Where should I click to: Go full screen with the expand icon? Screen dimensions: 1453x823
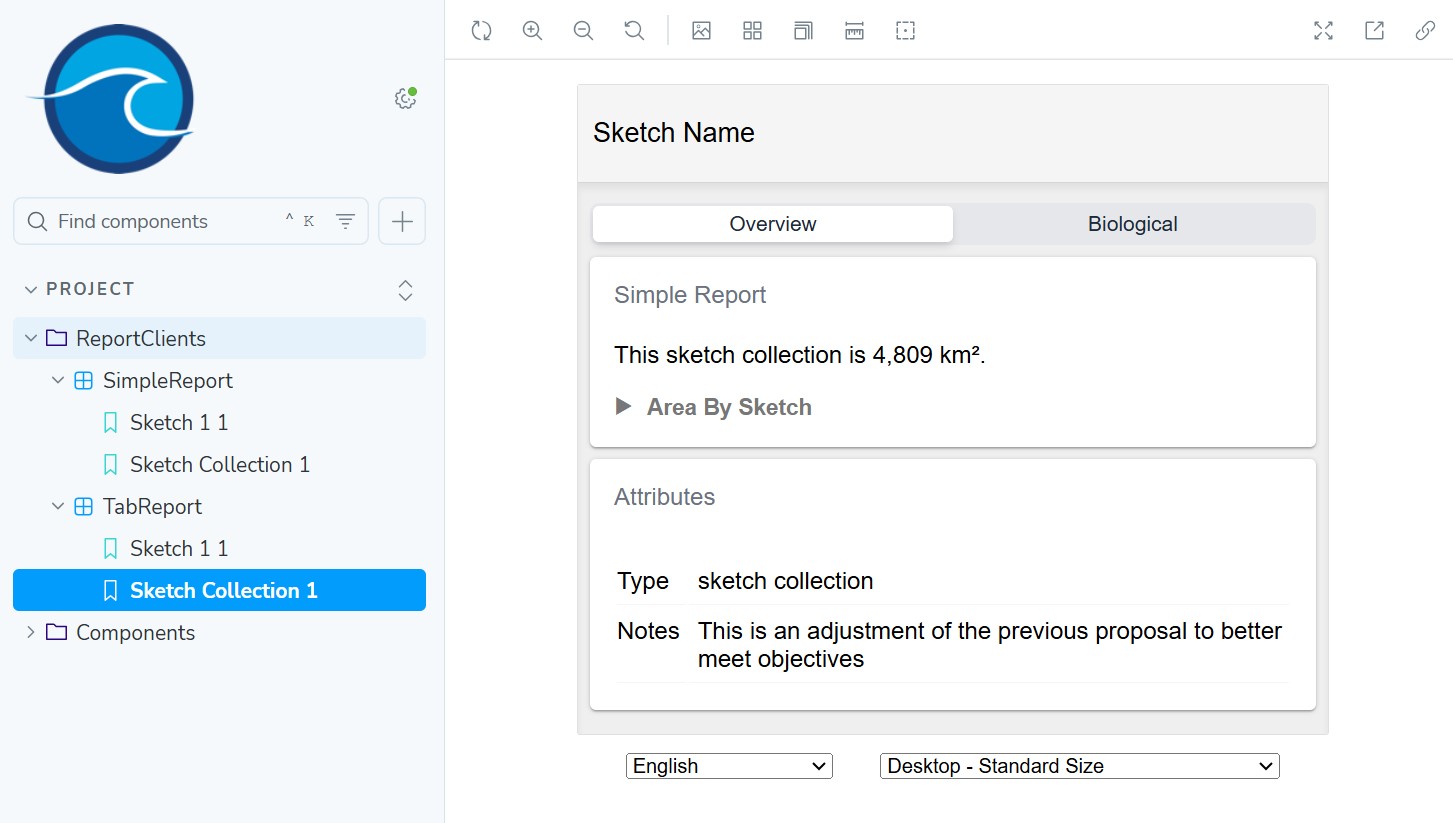[x=1323, y=30]
